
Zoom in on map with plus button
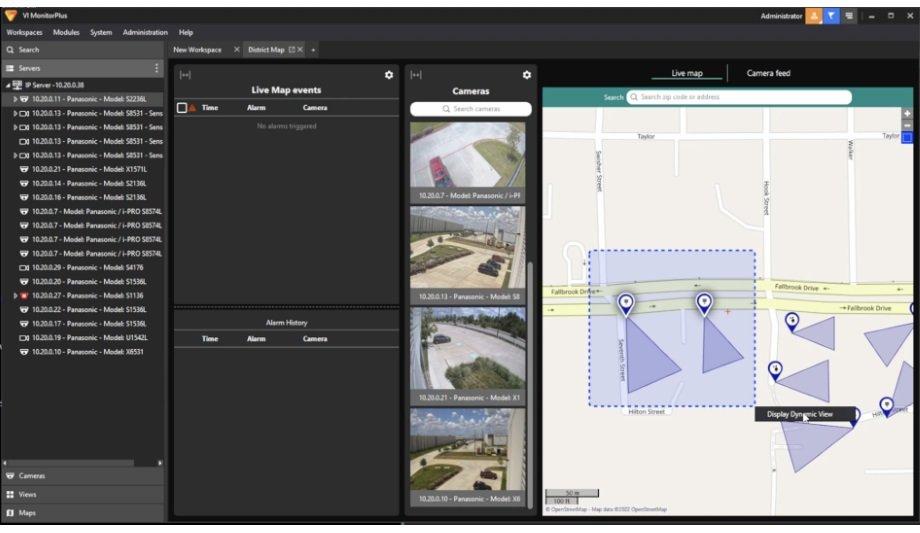[x=907, y=113]
